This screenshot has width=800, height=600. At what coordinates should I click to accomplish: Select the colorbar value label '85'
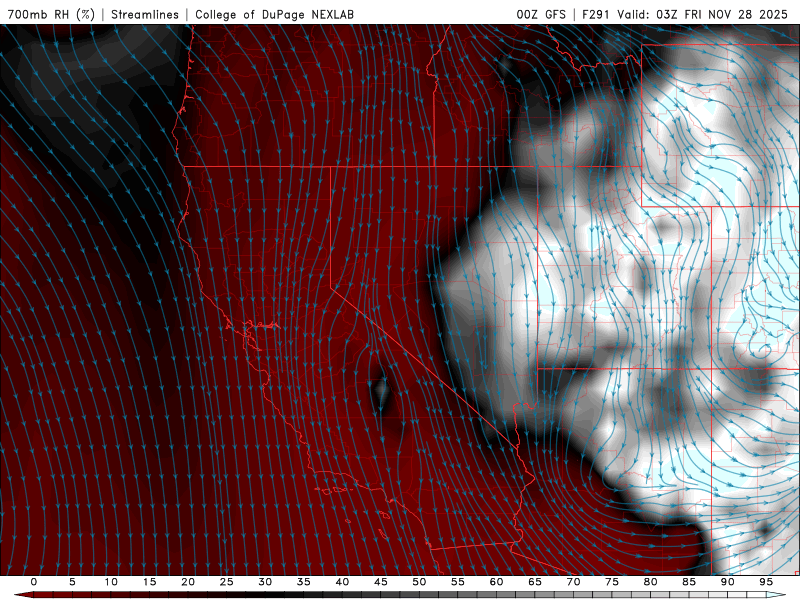(689, 582)
